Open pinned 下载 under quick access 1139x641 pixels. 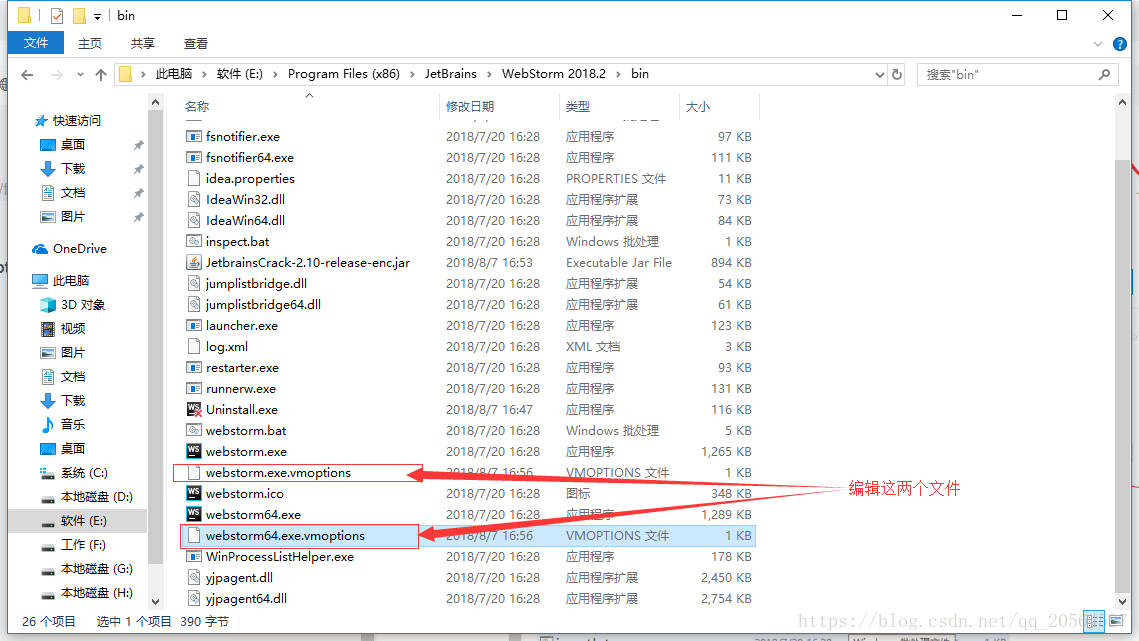73,169
